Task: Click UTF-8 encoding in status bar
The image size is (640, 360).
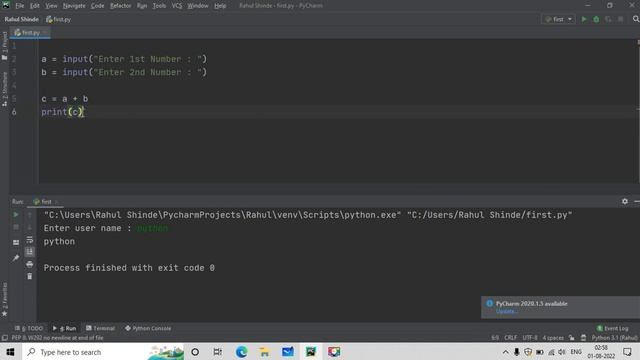Action: pos(530,338)
